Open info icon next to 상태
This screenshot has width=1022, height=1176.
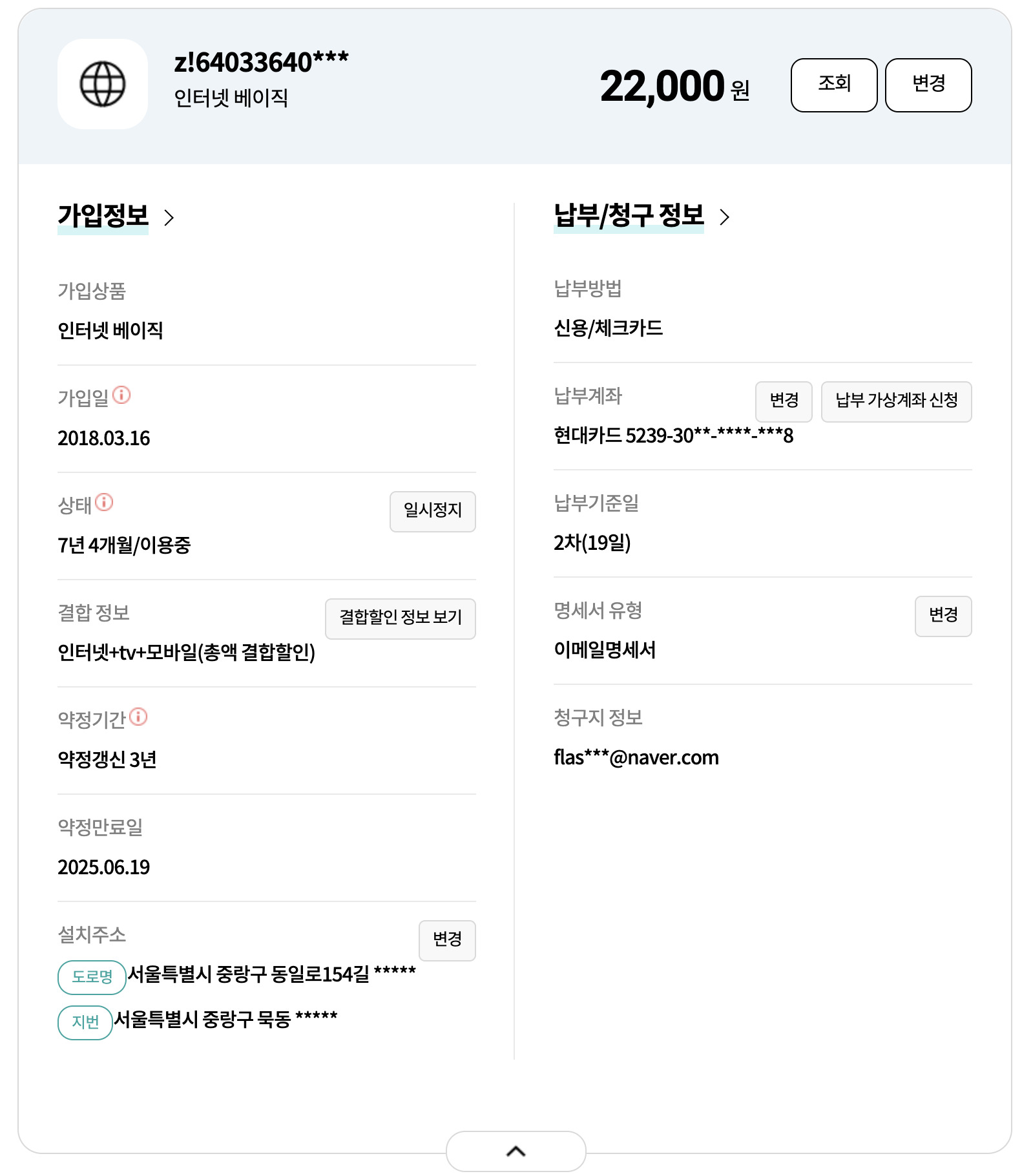pyautogui.click(x=104, y=502)
